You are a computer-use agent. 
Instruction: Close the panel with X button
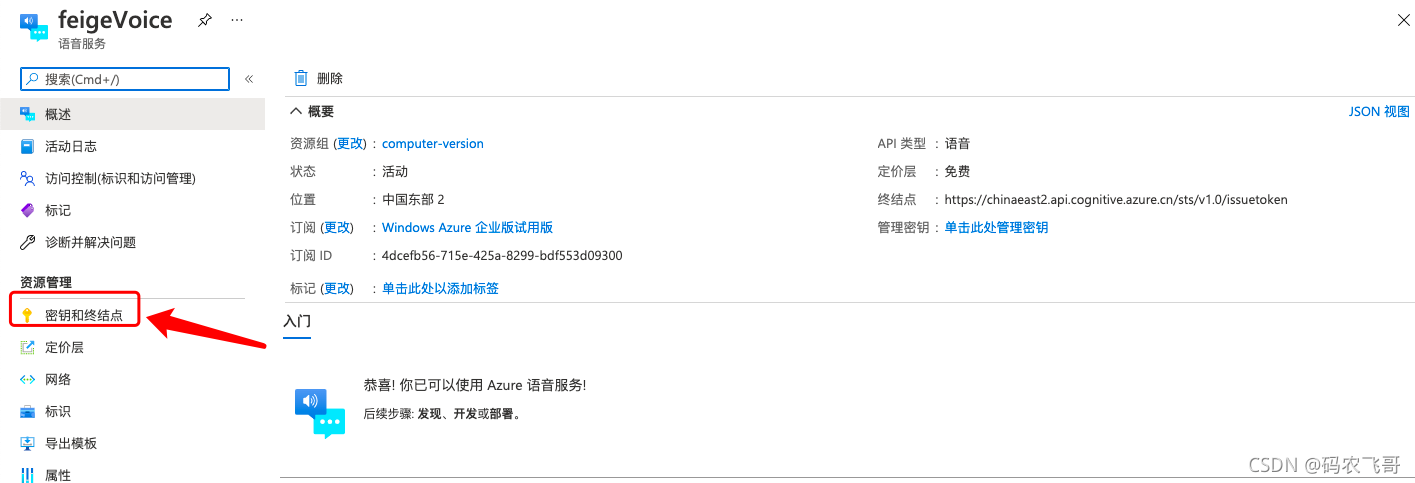1403,18
